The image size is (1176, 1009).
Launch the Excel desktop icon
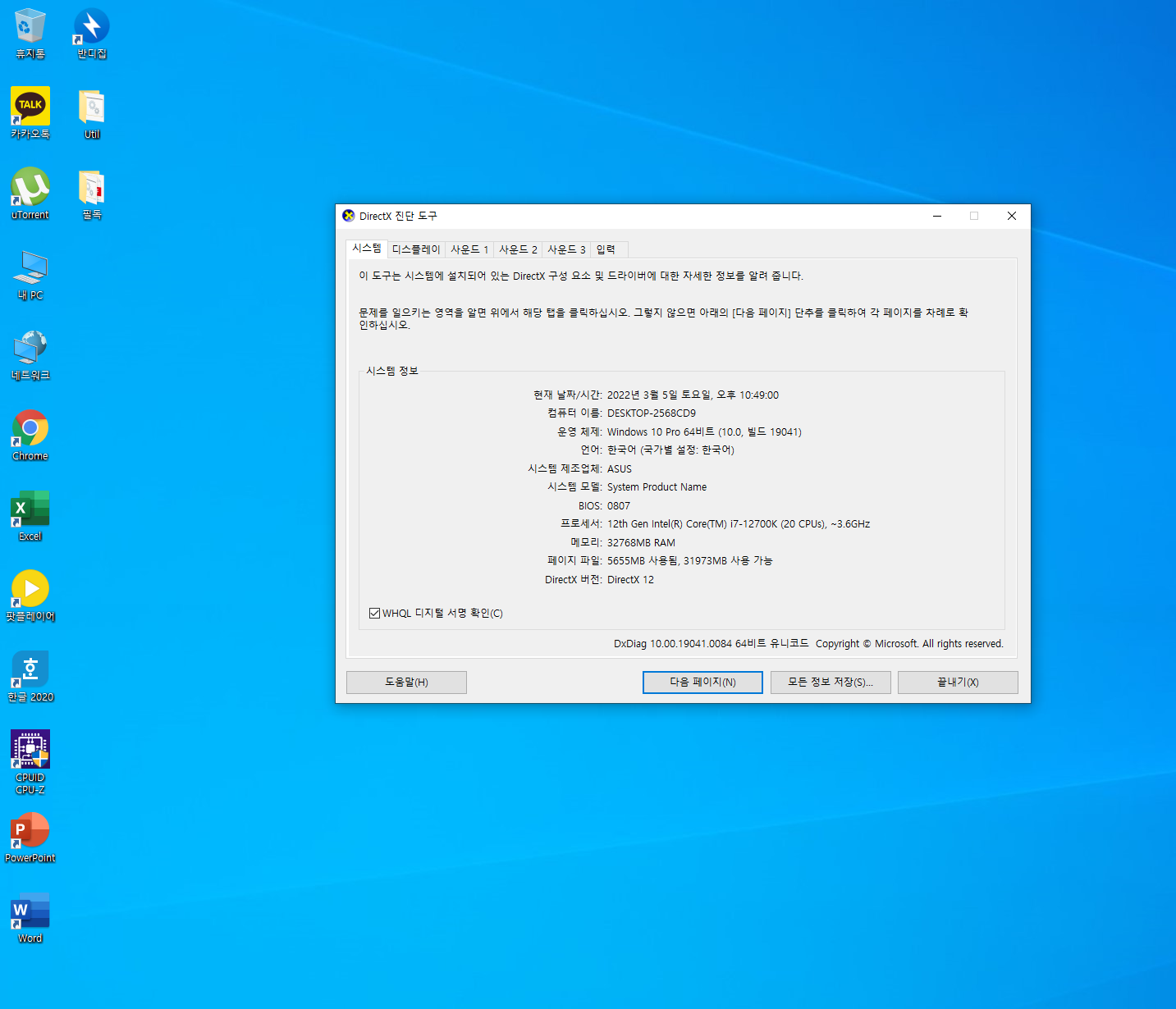[x=30, y=515]
